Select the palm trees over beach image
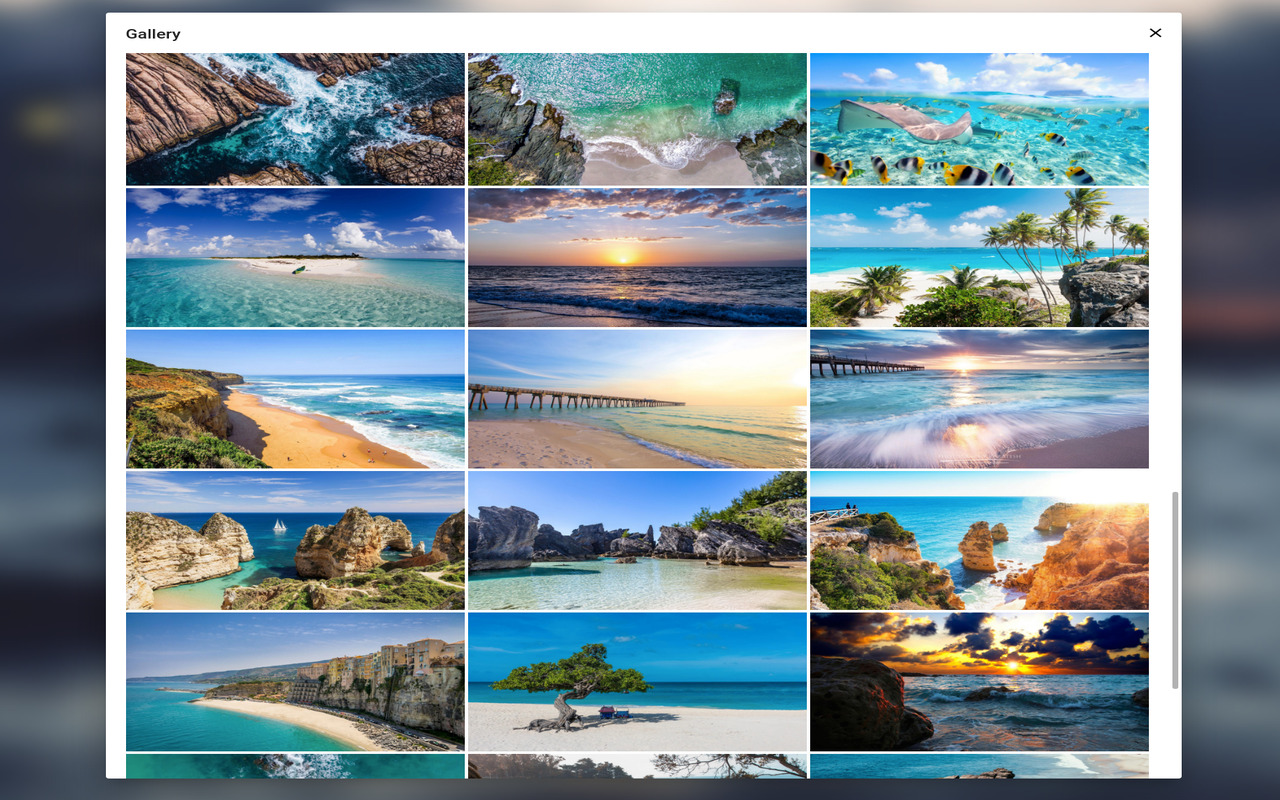This screenshot has height=800, width=1280. click(978, 258)
